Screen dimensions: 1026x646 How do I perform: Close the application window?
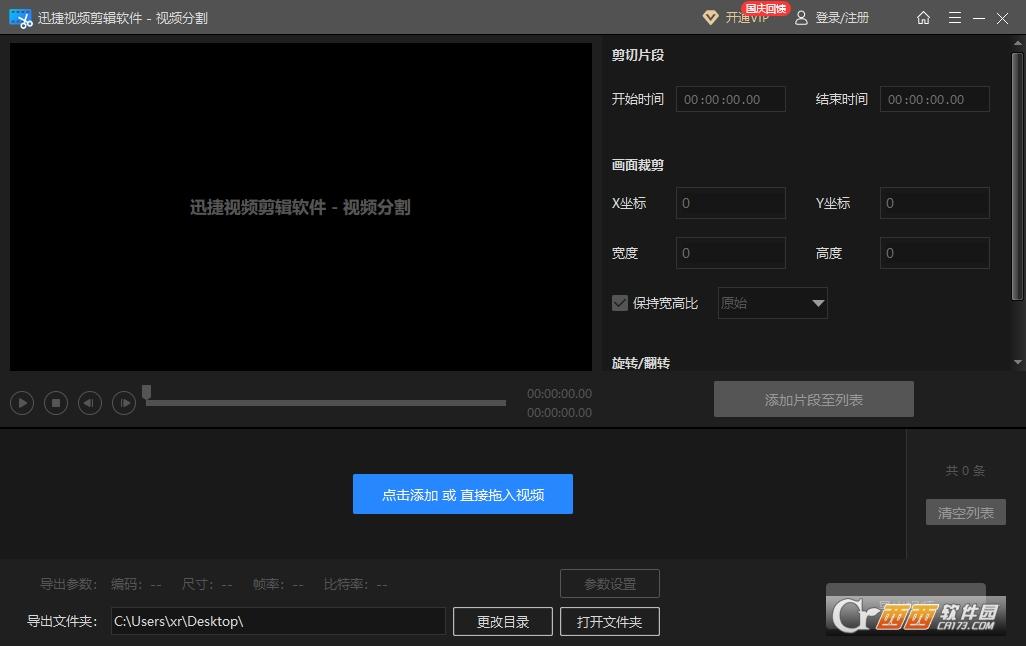[1002, 18]
